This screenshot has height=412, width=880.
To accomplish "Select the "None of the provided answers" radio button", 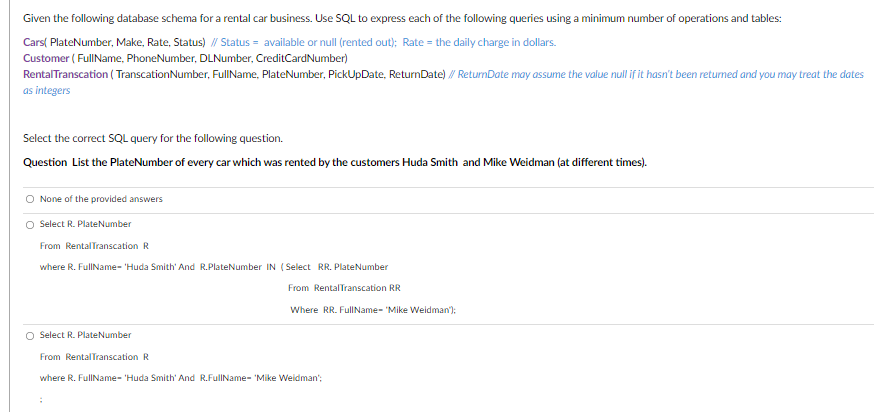I will [x=31, y=199].
